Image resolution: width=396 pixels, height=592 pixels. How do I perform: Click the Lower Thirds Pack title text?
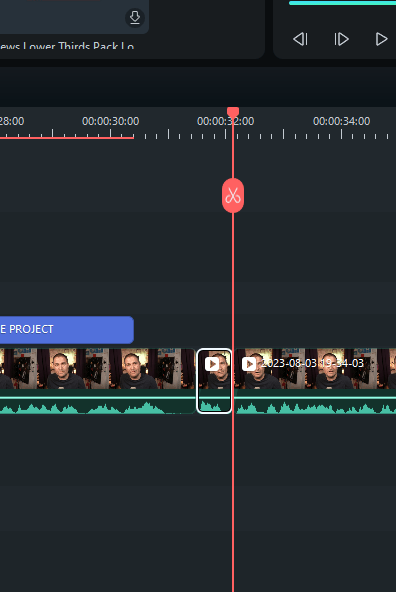click(x=66, y=46)
